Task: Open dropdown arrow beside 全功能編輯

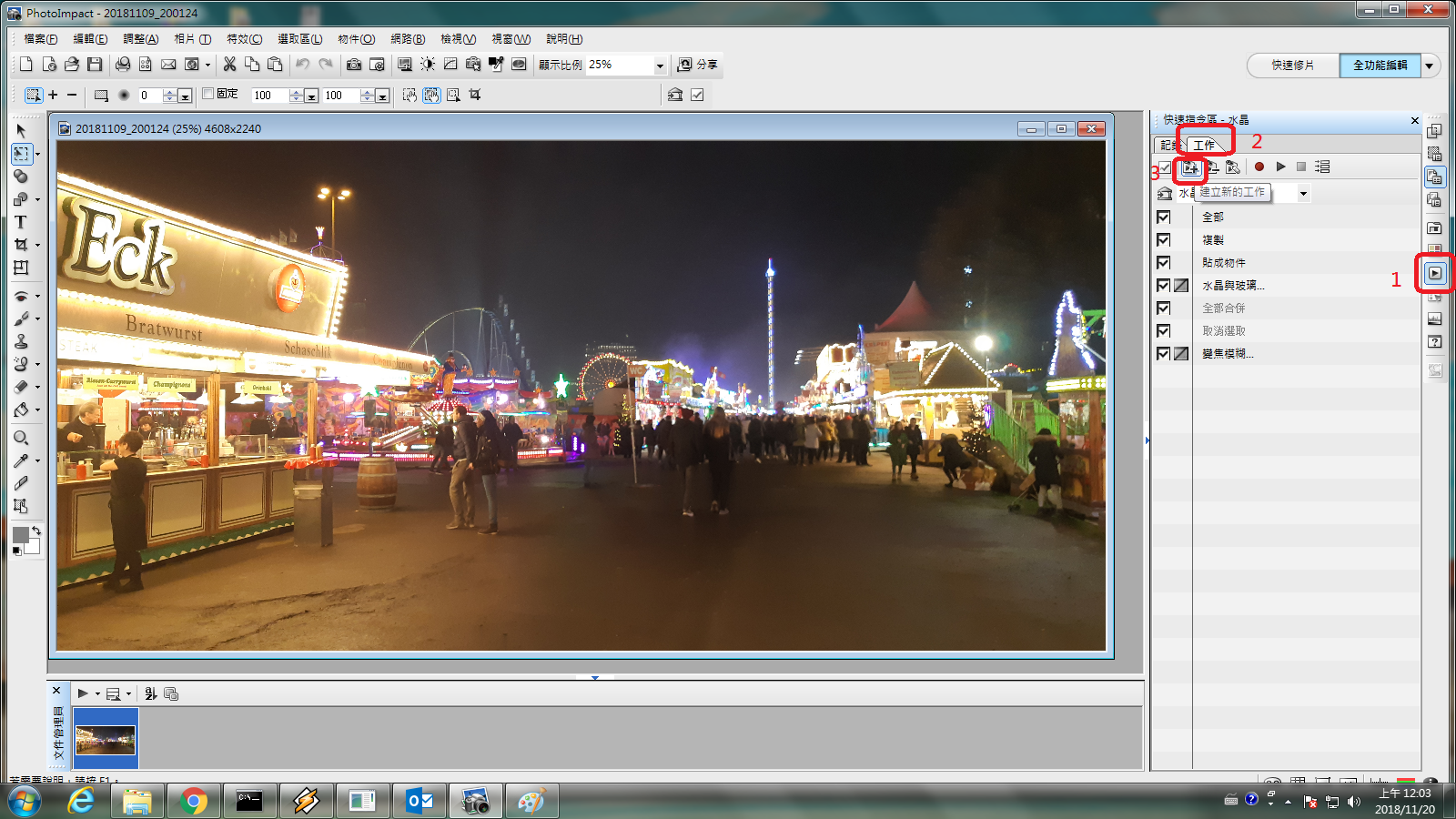Action: 1430,66
